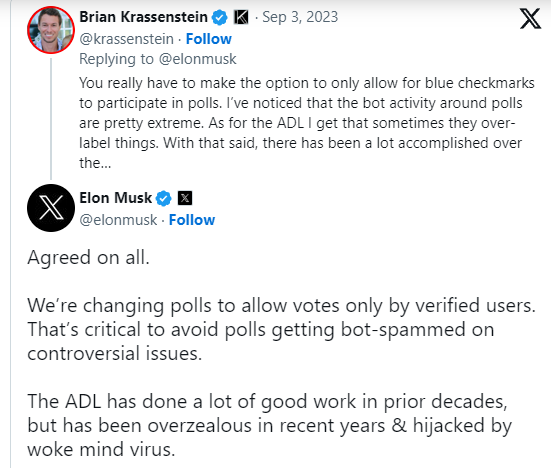The width and height of the screenshot is (551, 468).
Task: Click the paragraph about polls for verified users
Action: pyautogui.click(x=281, y=329)
